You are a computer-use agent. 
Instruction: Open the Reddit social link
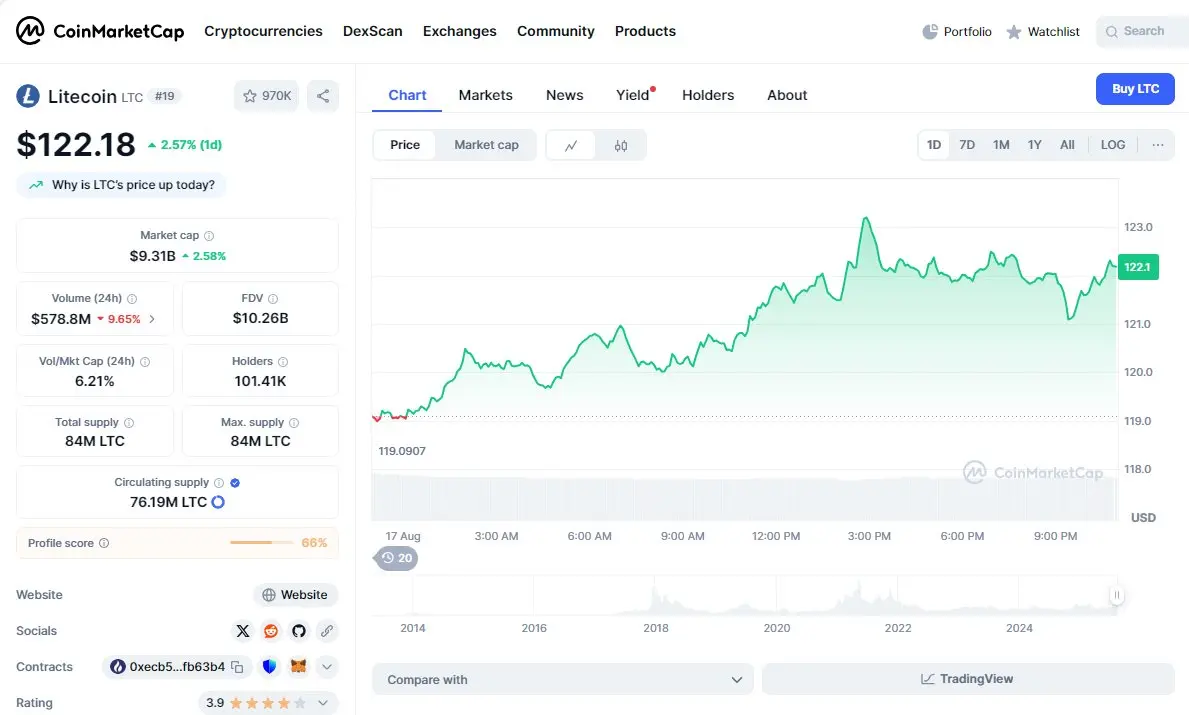(271, 631)
